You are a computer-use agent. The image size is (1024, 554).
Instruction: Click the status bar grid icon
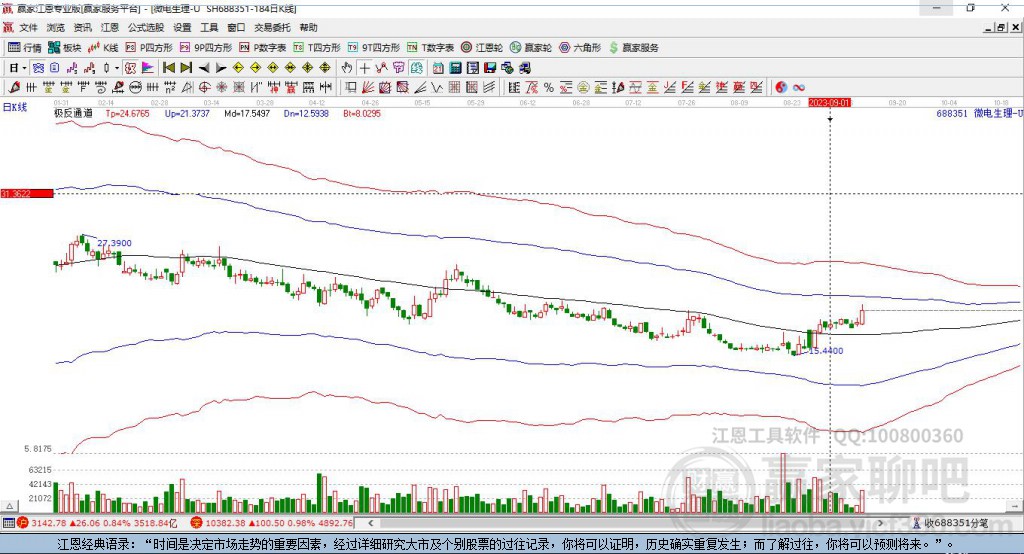[8, 523]
